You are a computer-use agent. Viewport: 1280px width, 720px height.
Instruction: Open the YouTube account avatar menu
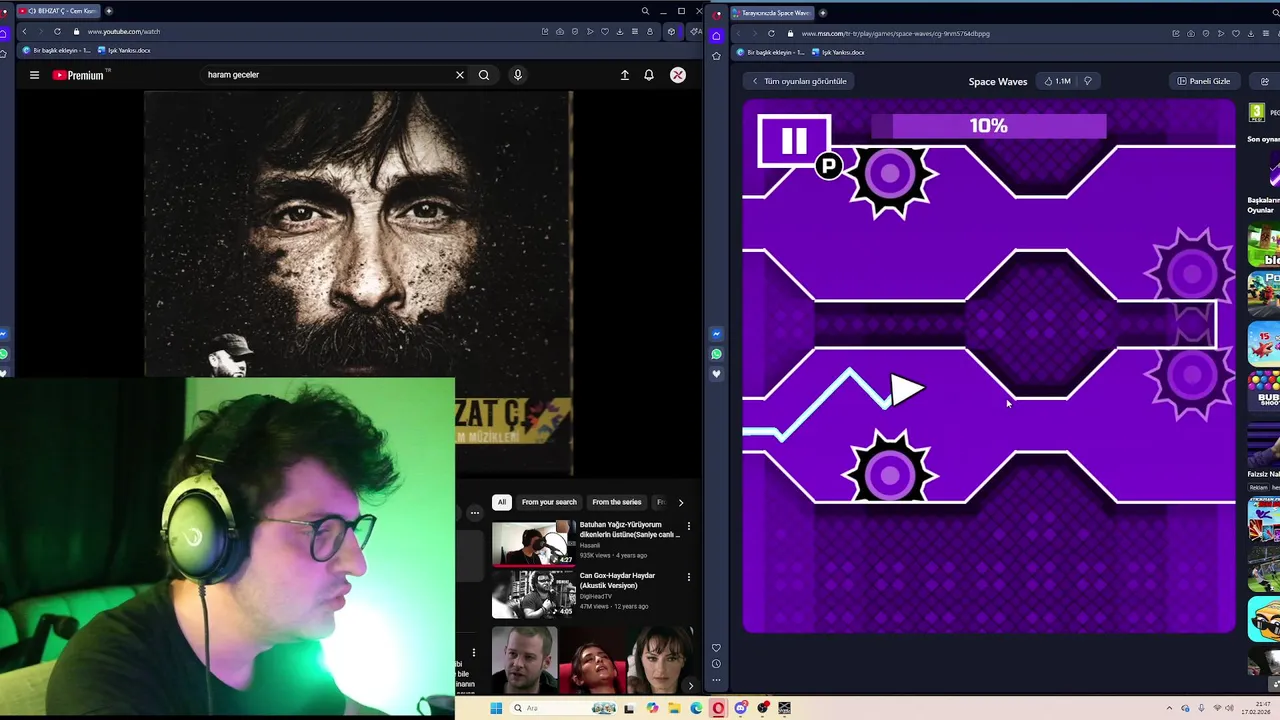[x=678, y=75]
